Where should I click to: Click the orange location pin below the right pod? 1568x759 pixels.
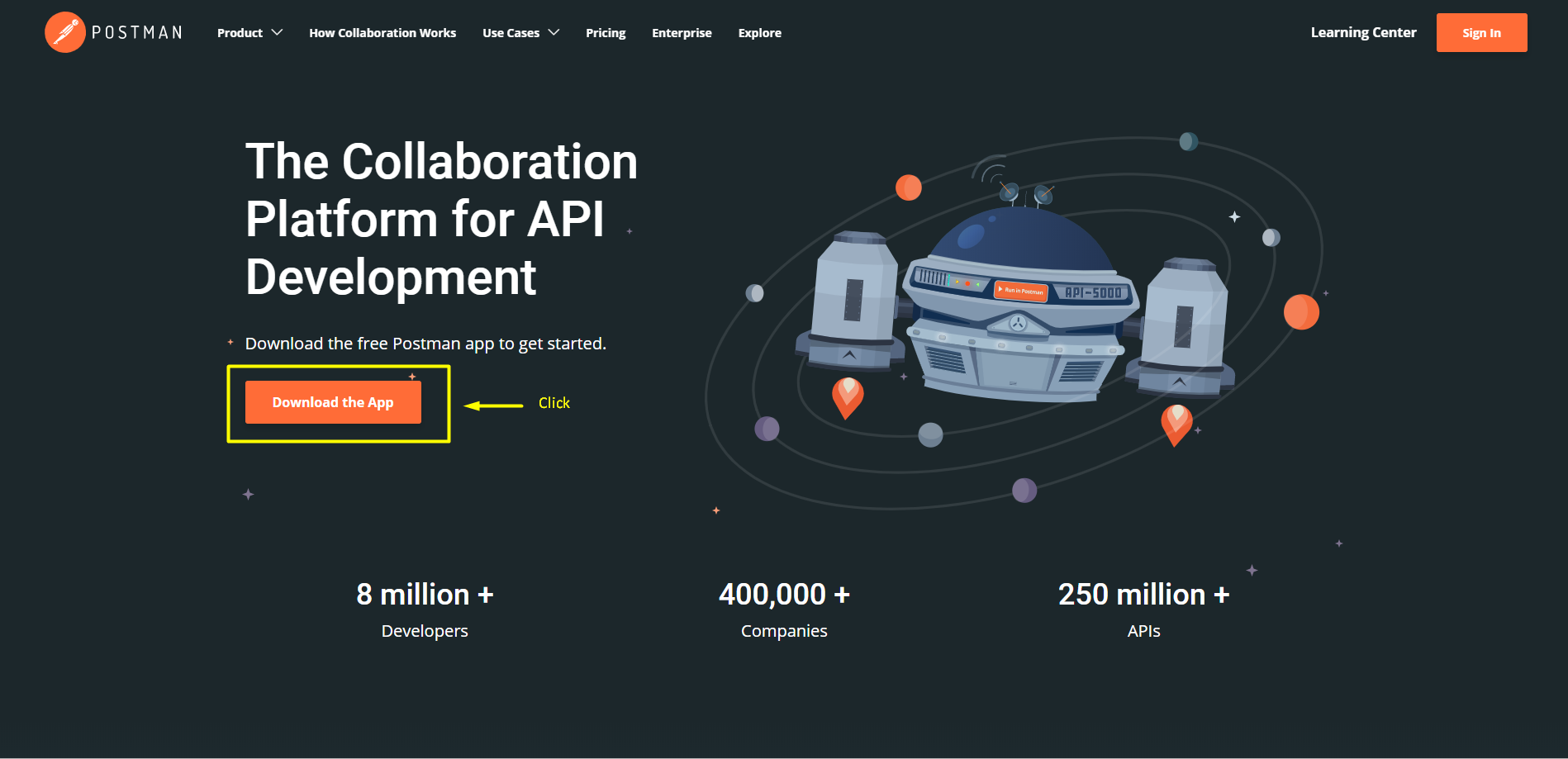pos(1176,424)
